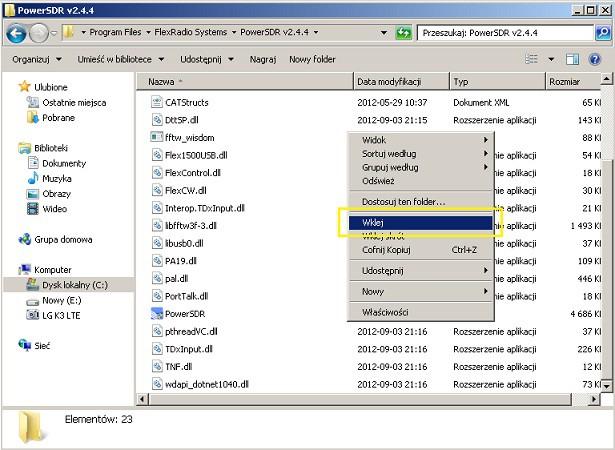Select the wdapi_dotnet1040.dll file icon
This screenshot has width=615, height=450.
click(157, 384)
